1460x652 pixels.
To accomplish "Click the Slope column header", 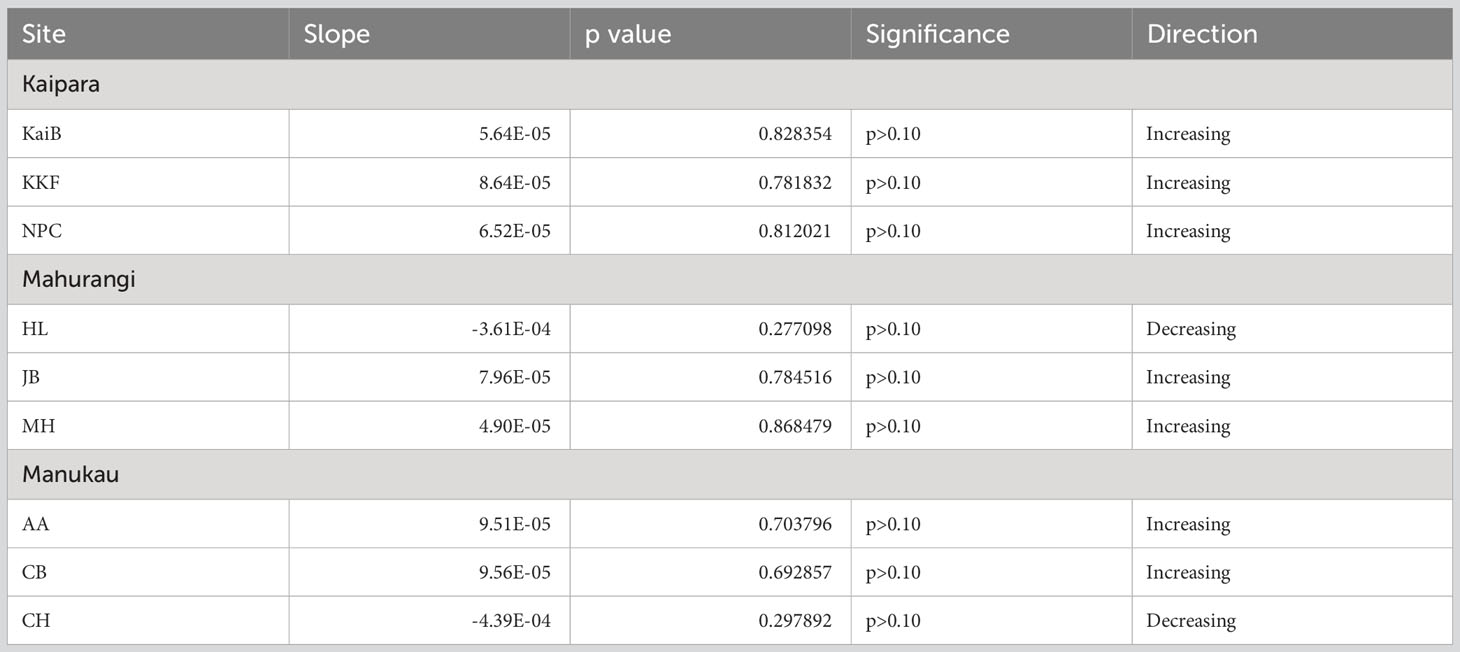I will (x=429, y=34).
